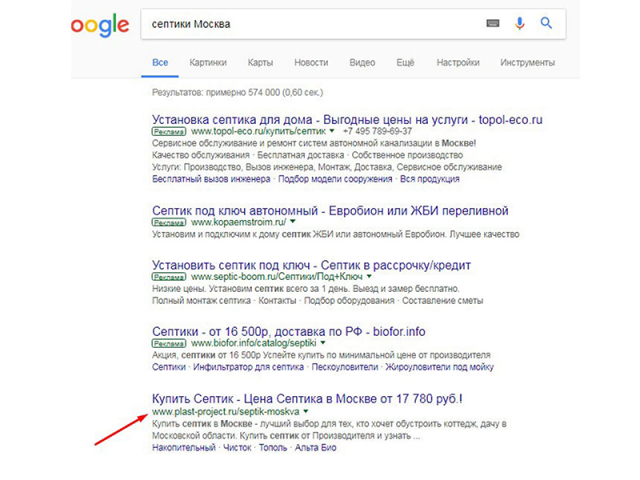
Task: Click 'Тополь' sitelink
Action: 273,447
